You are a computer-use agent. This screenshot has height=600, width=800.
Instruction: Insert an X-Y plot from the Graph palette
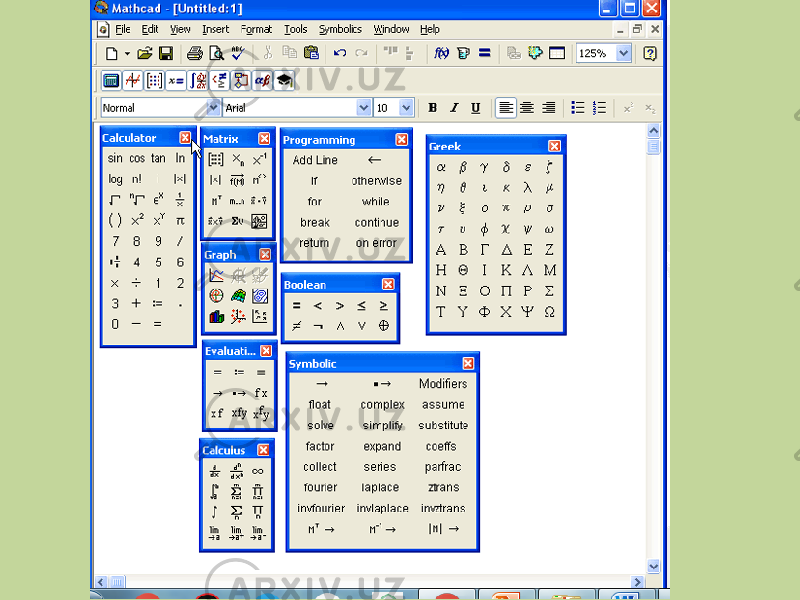pyautogui.click(x=216, y=276)
